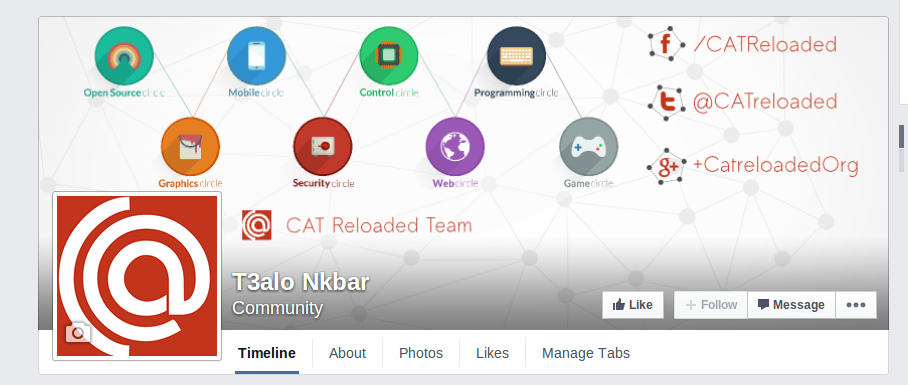The height and width of the screenshot is (385, 908).
Task: Click the CAT Reloaded Team text
Action: coord(379,225)
